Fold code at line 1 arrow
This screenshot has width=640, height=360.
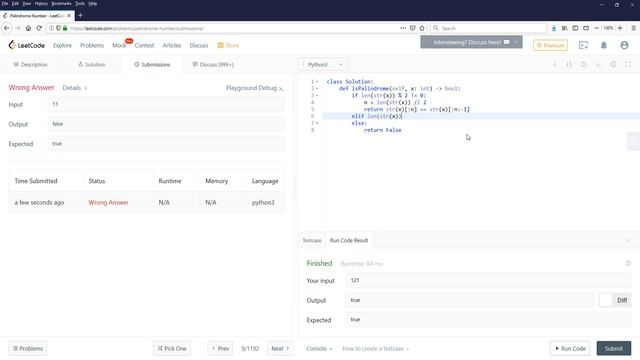[317, 82]
